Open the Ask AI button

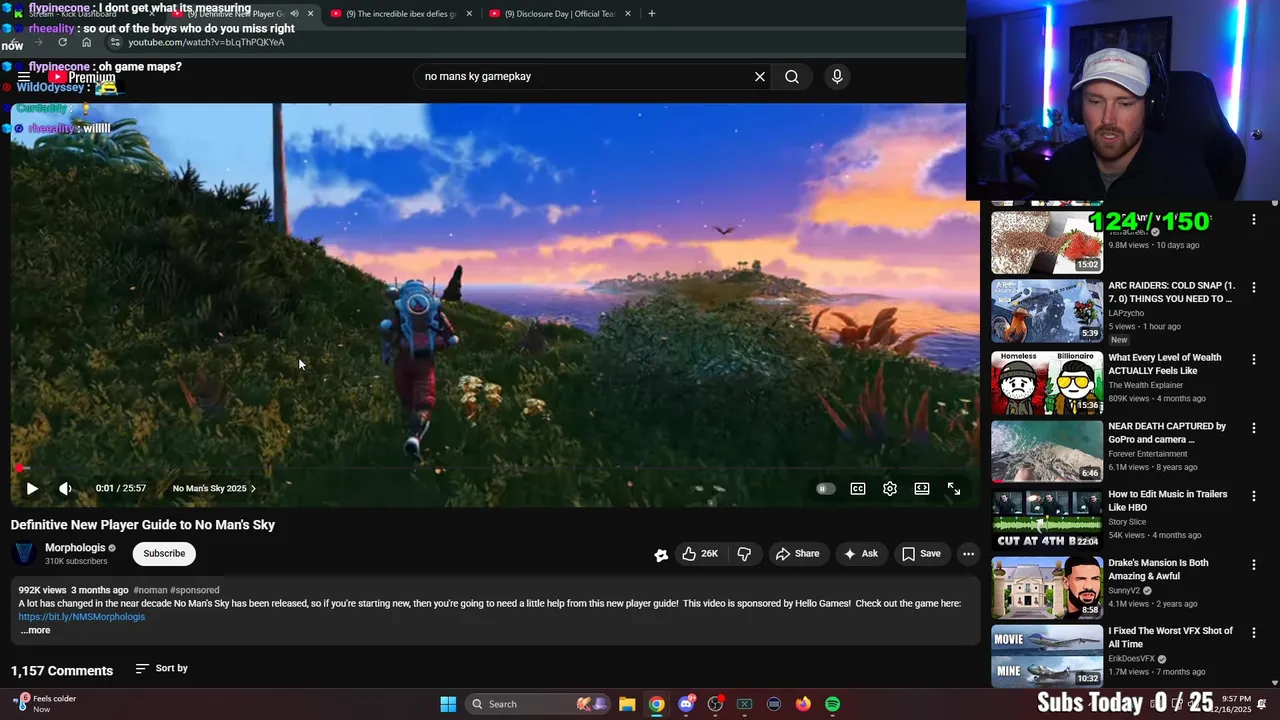[x=860, y=554]
